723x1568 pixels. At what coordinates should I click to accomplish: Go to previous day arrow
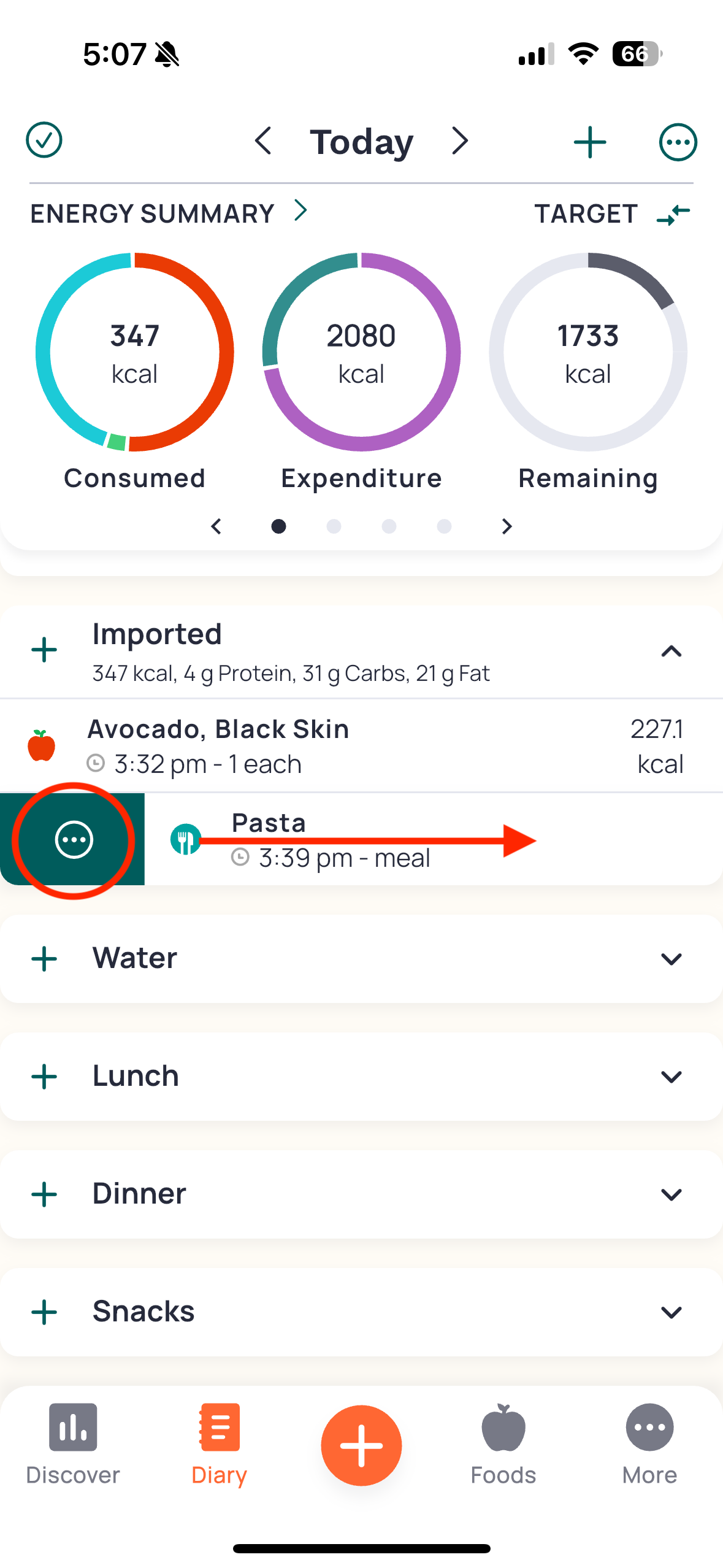pyautogui.click(x=263, y=141)
